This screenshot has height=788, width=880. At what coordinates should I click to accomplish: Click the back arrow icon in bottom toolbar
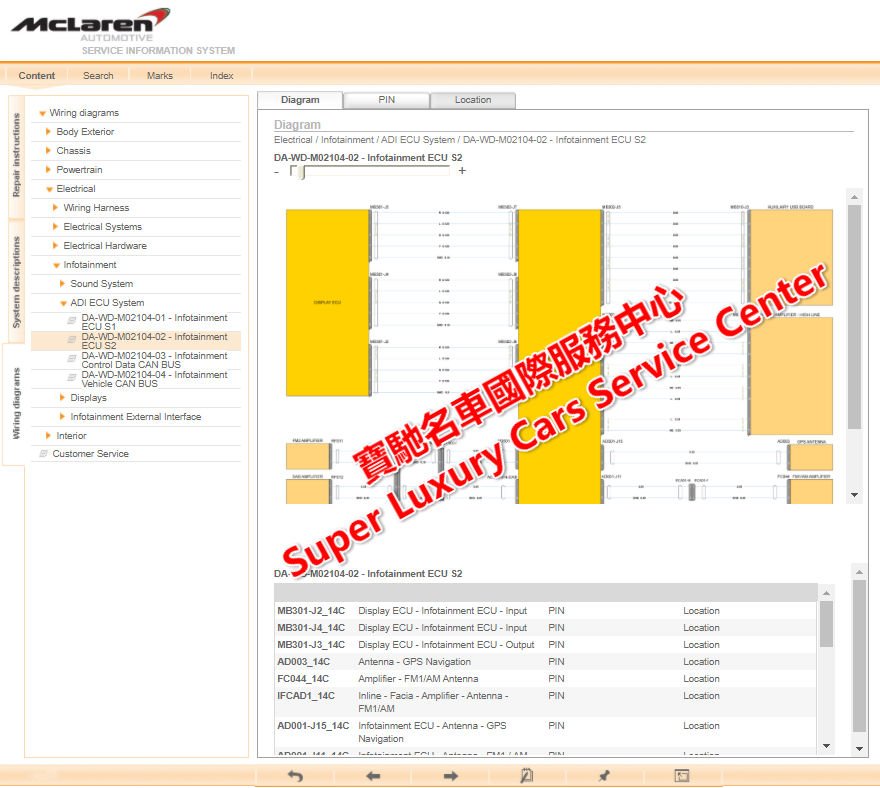coord(373,776)
